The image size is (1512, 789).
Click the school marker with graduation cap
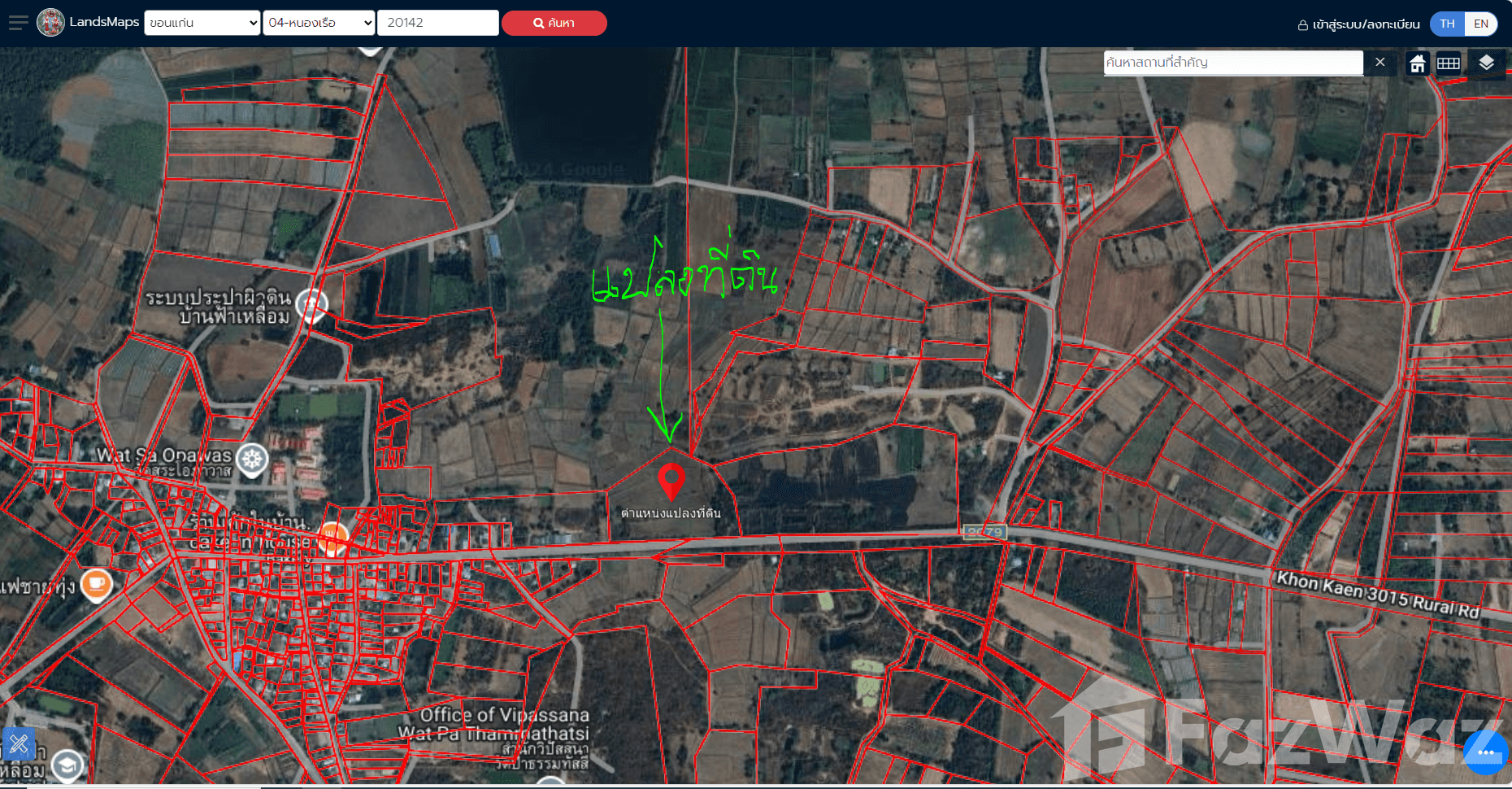pyautogui.click(x=67, y=765)
